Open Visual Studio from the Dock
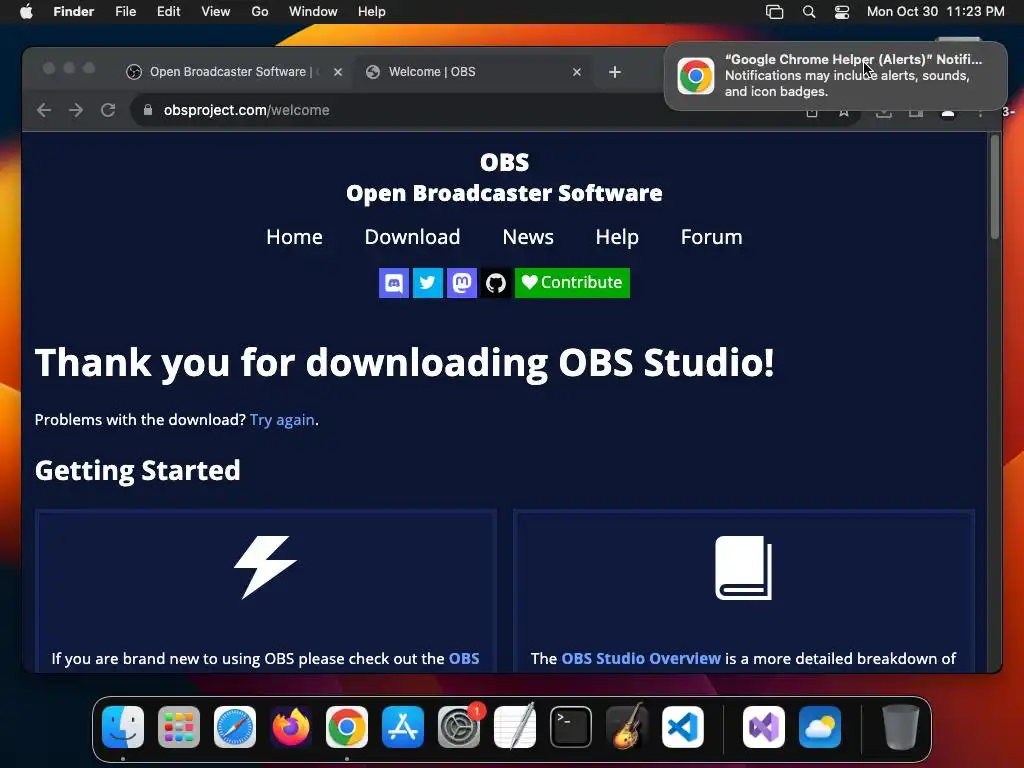The width and height of the screenshot is (1024, 768). (764, 727)
